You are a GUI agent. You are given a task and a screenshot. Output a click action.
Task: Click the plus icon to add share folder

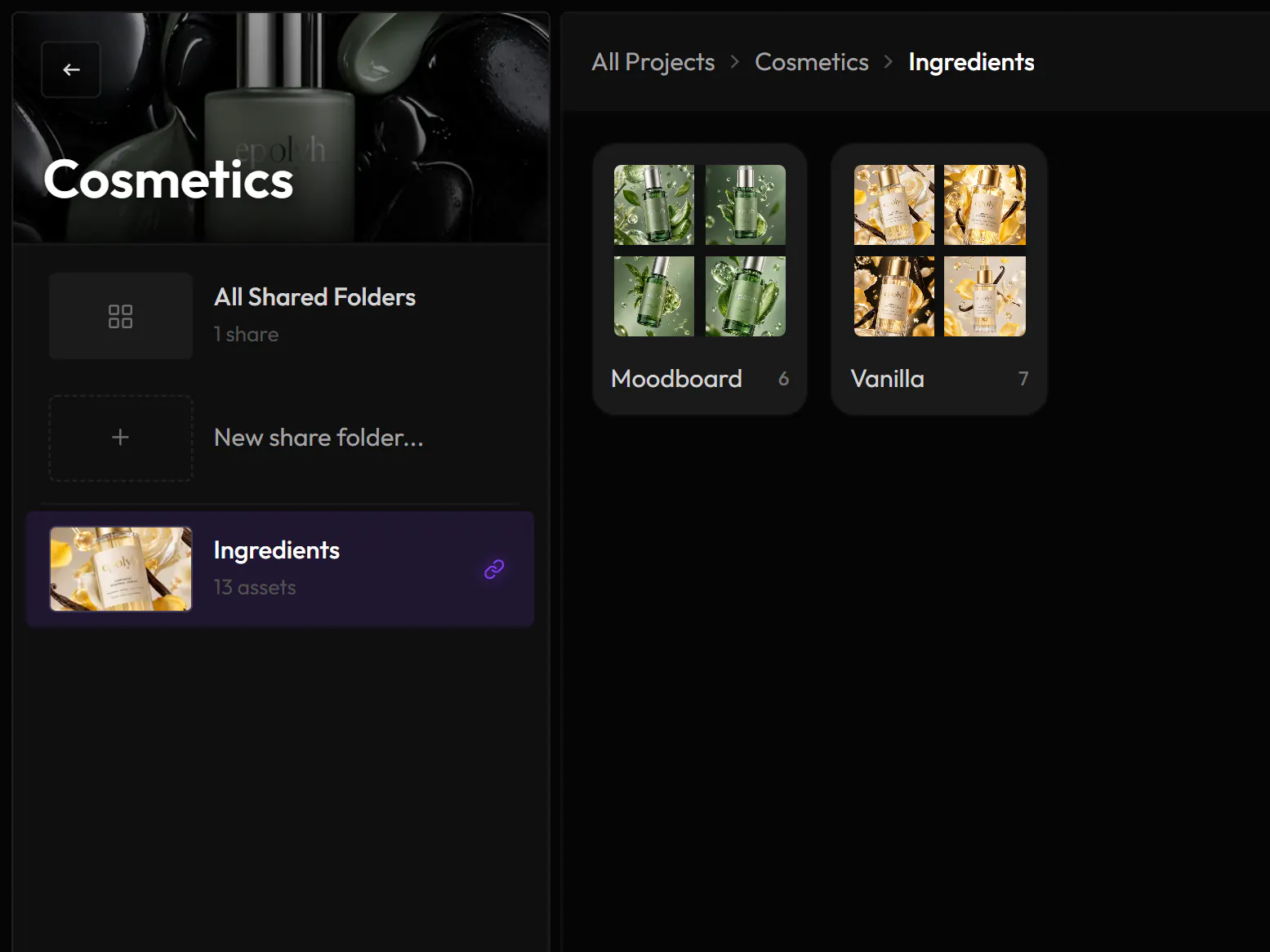click(121, 438)
